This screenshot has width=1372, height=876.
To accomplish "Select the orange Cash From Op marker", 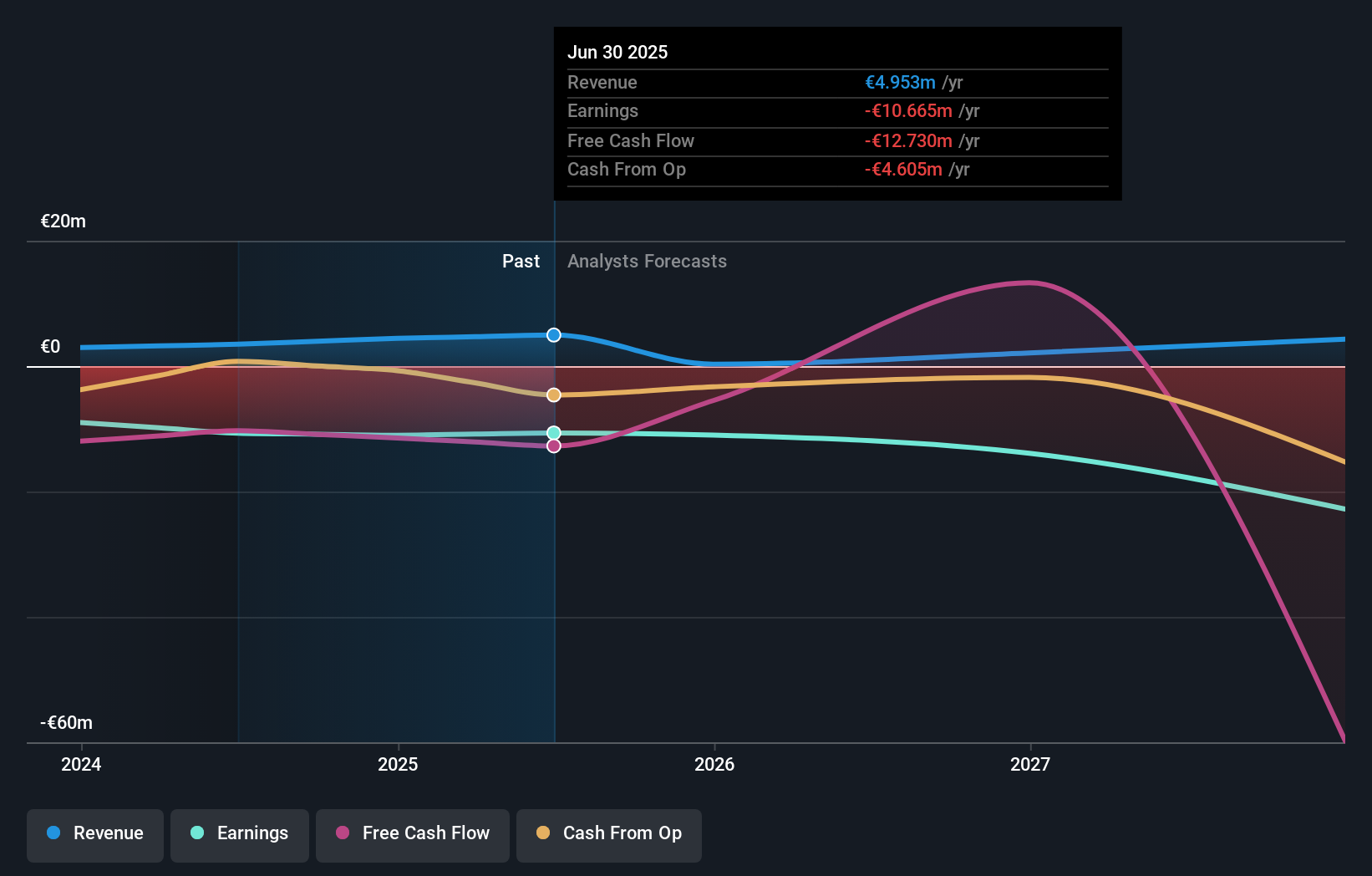I will 553,395.
